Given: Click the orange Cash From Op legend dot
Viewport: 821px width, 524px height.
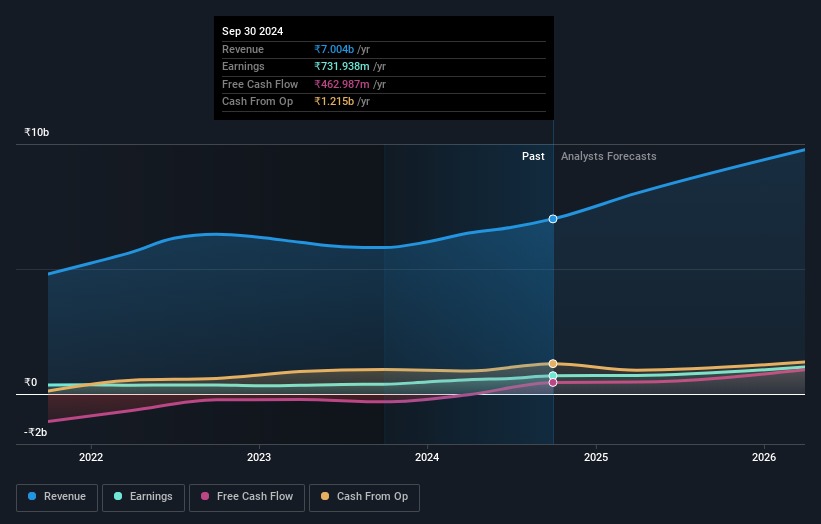Looking at the screenshot, I should click(x=325, y=496).
